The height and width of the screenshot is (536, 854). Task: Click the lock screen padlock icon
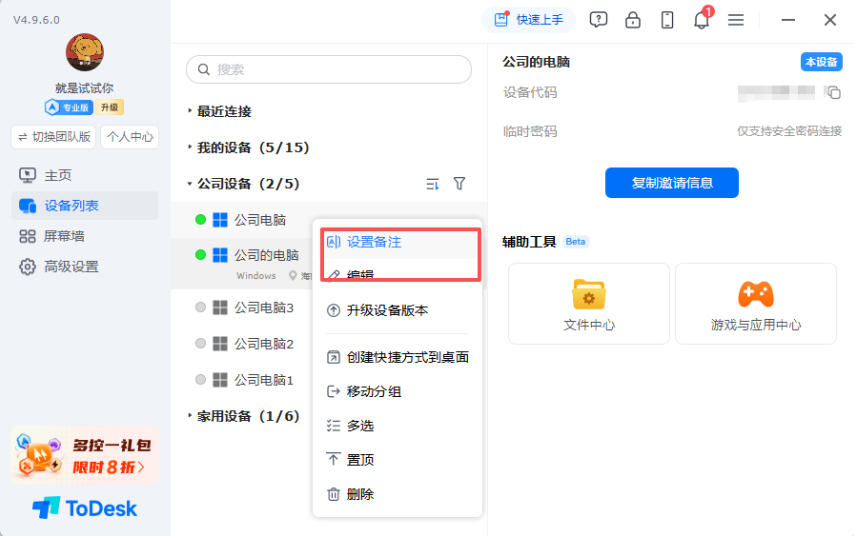632,20
